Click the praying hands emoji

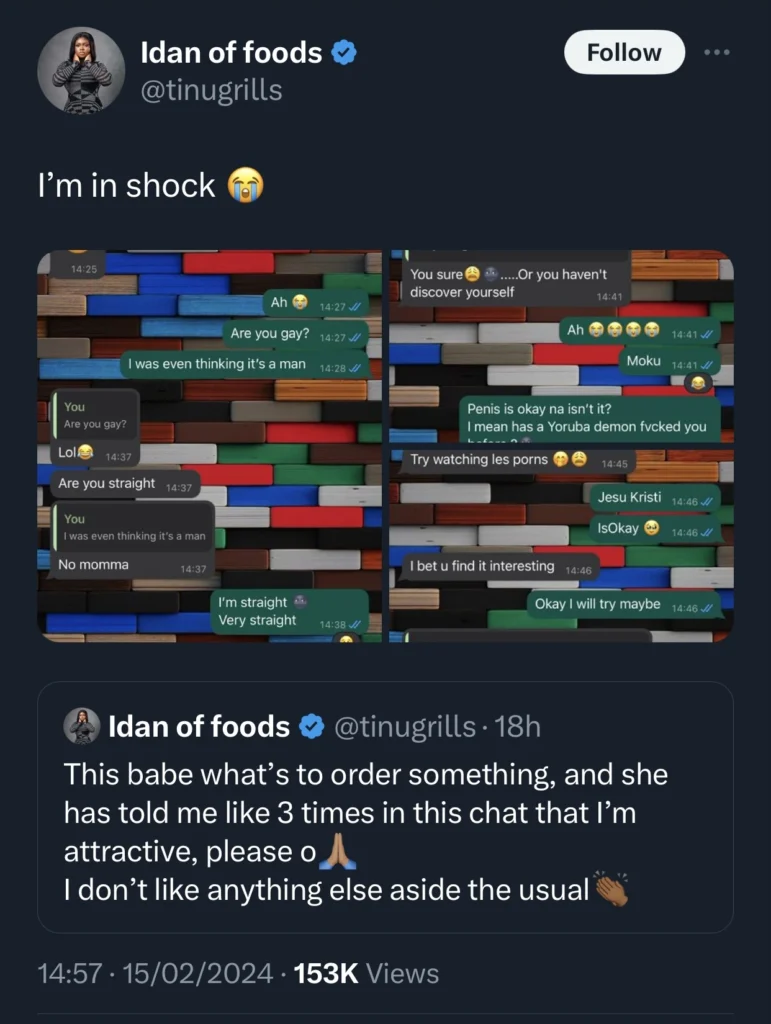coord(337,853)
